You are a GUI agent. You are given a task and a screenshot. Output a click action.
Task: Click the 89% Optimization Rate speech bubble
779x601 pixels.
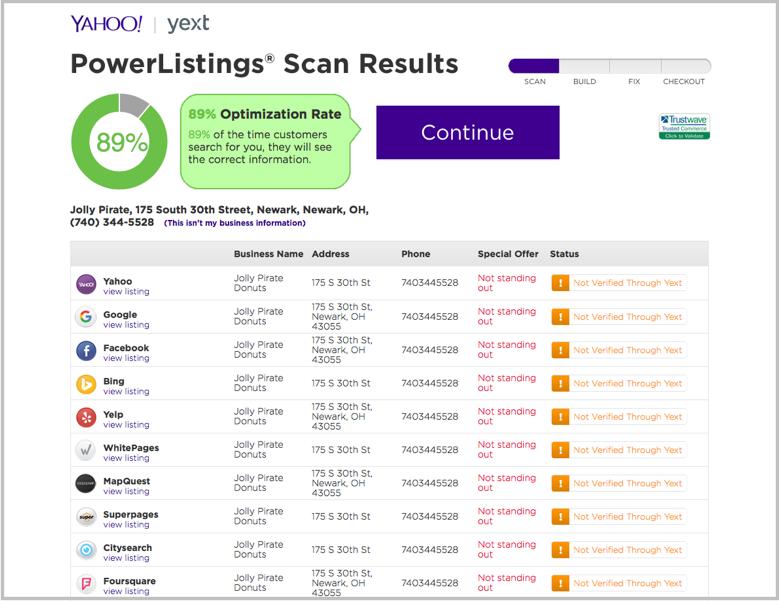pyautogui.click(x=270, y=142)
